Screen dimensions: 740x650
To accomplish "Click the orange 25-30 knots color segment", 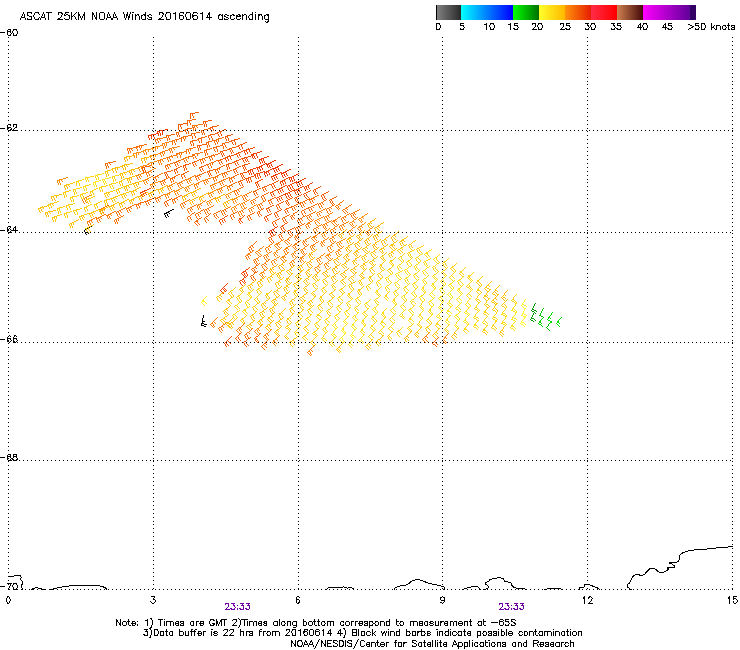I will (578, 12).
